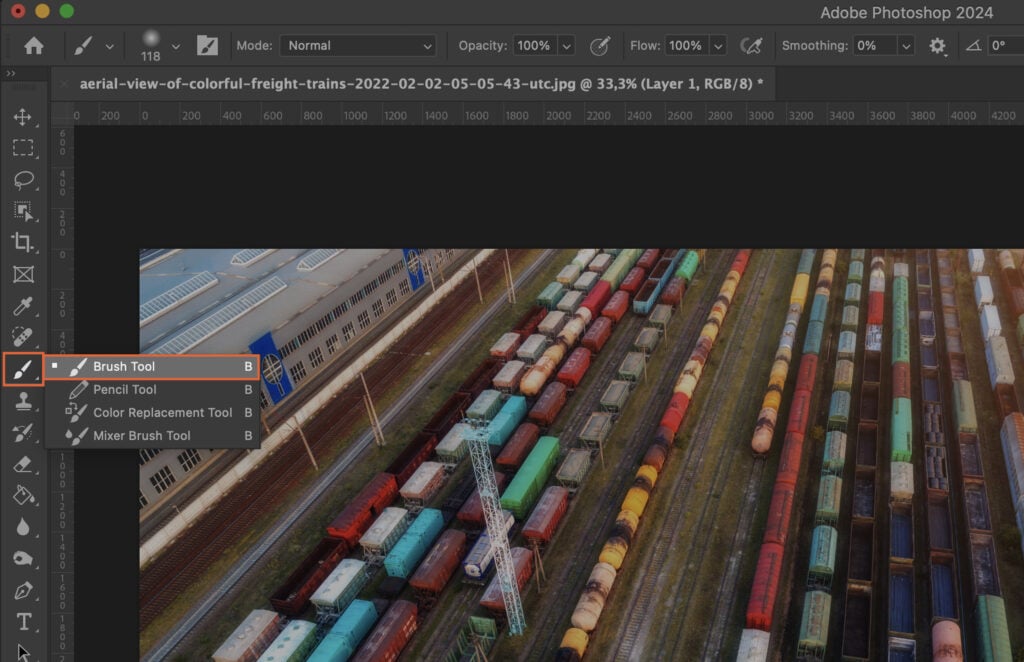Select the Gradient or Paint Bucket tool
Viewport: 1024px width, 662px height.
[24, 494]
